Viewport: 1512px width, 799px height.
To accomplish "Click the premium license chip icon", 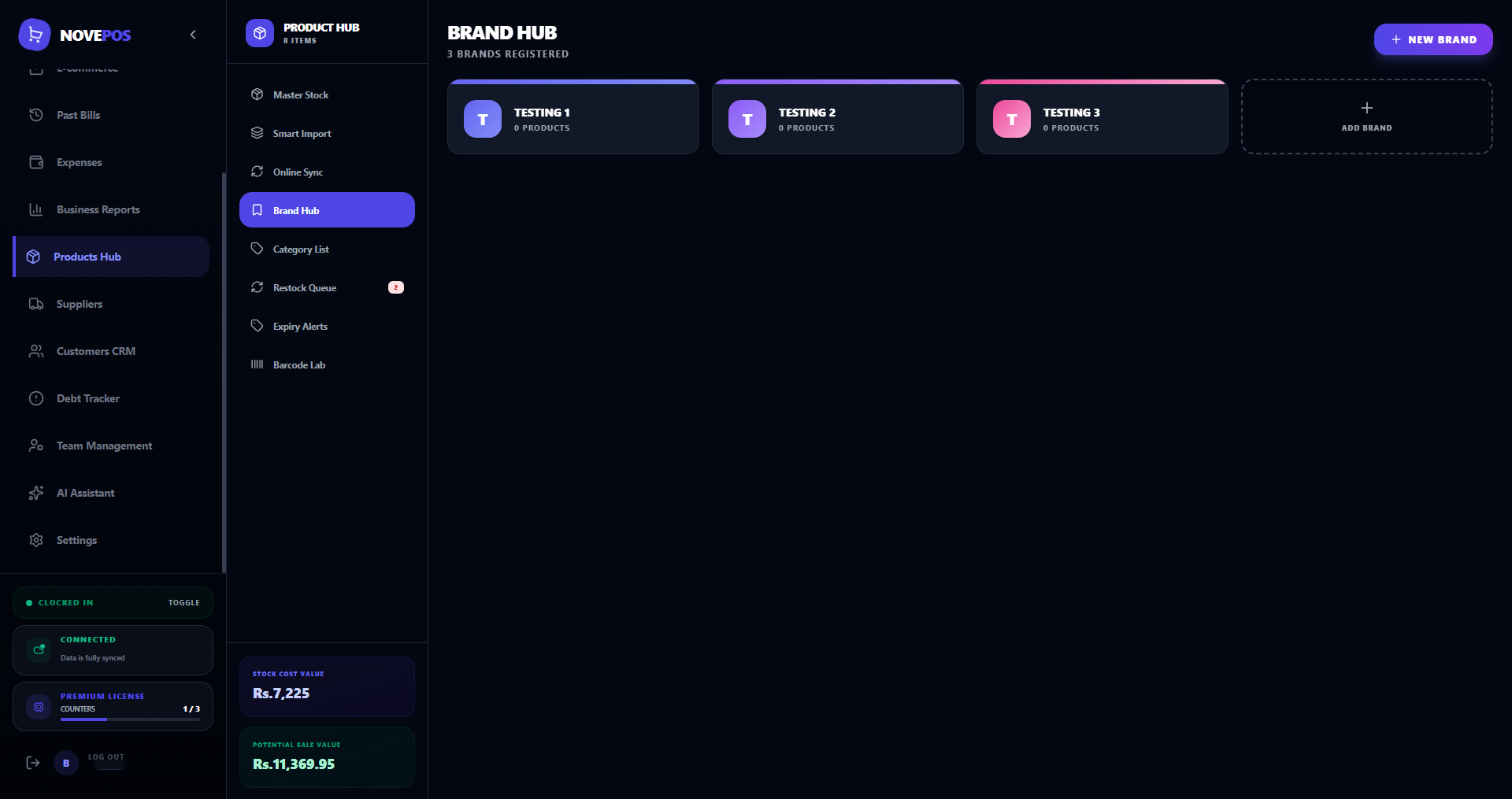I will pos(39,706).
